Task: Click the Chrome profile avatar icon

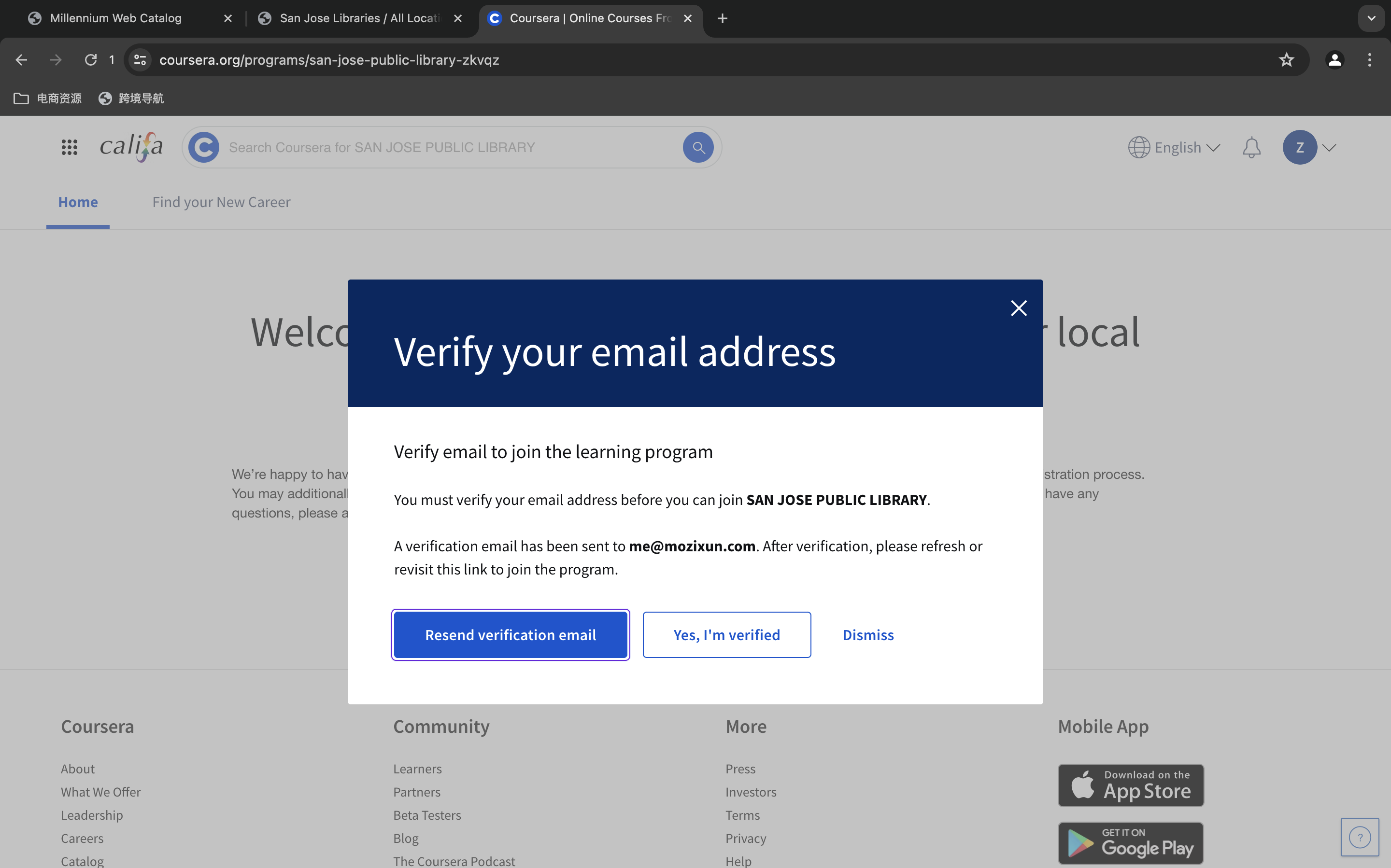Action: click(1334, 60)
